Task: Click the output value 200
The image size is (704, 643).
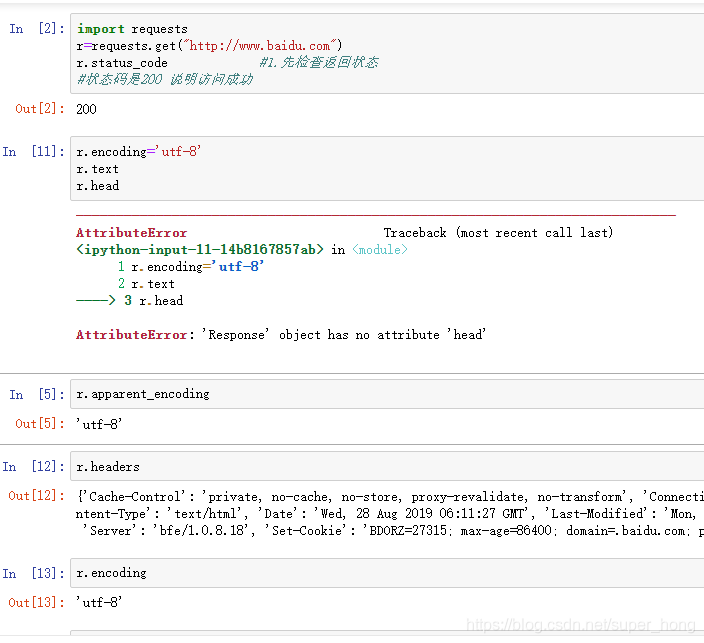Action: coord(86,109)
